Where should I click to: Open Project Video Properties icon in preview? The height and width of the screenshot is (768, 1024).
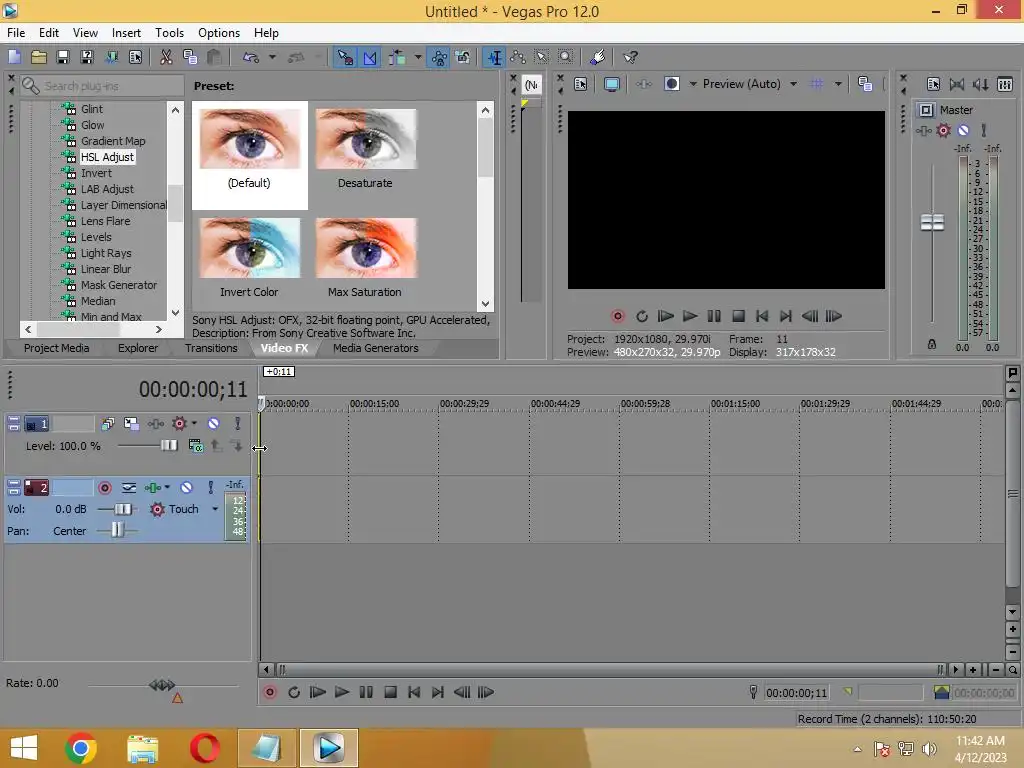click(x=581, y=84)
